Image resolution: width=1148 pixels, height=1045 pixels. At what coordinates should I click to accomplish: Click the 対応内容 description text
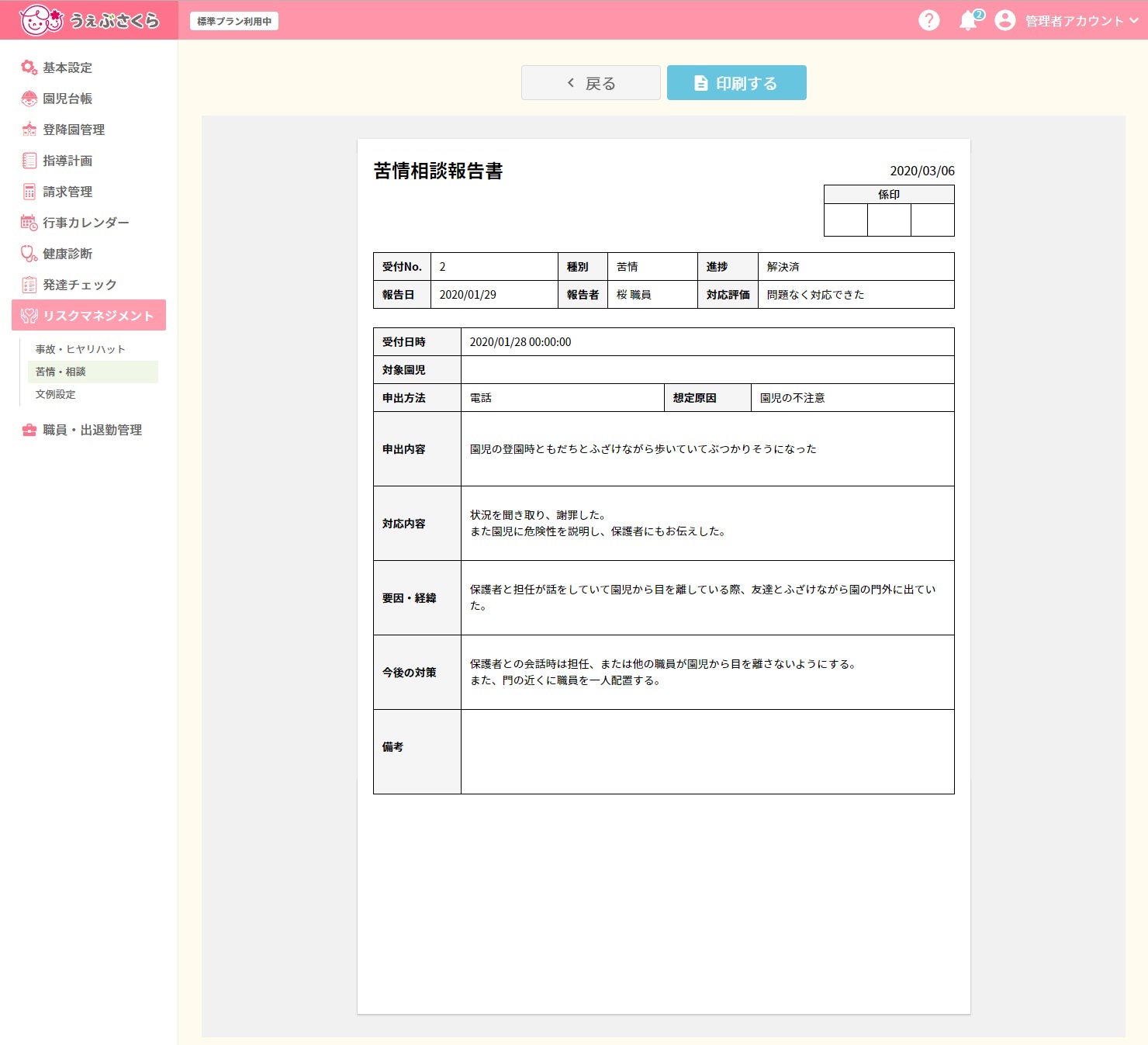598,524
